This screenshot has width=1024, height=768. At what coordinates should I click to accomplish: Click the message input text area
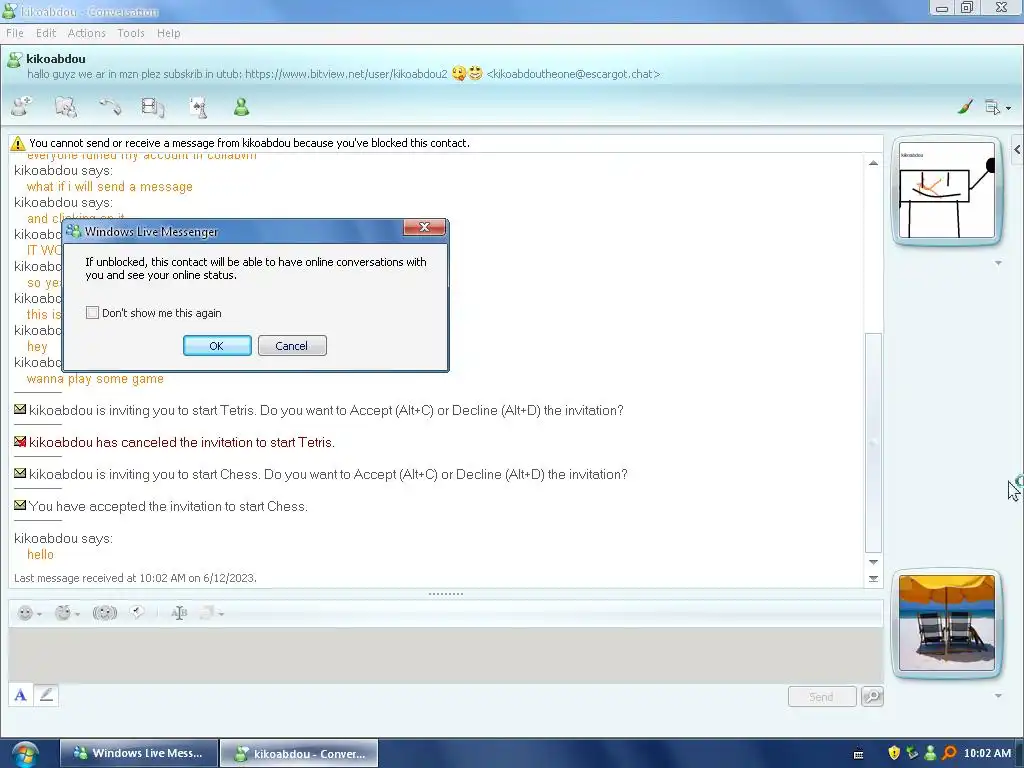445,655
